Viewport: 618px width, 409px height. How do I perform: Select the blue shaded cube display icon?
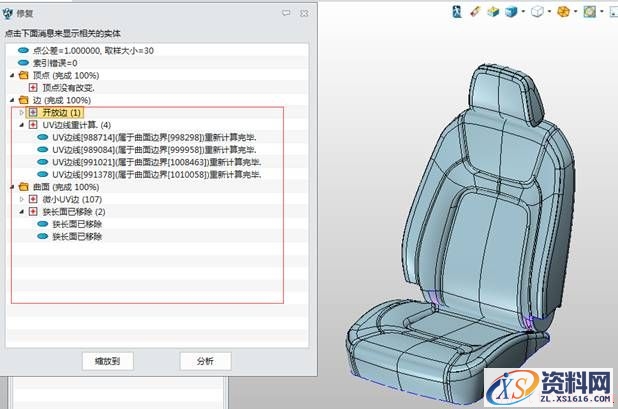(x=511, y=12)
